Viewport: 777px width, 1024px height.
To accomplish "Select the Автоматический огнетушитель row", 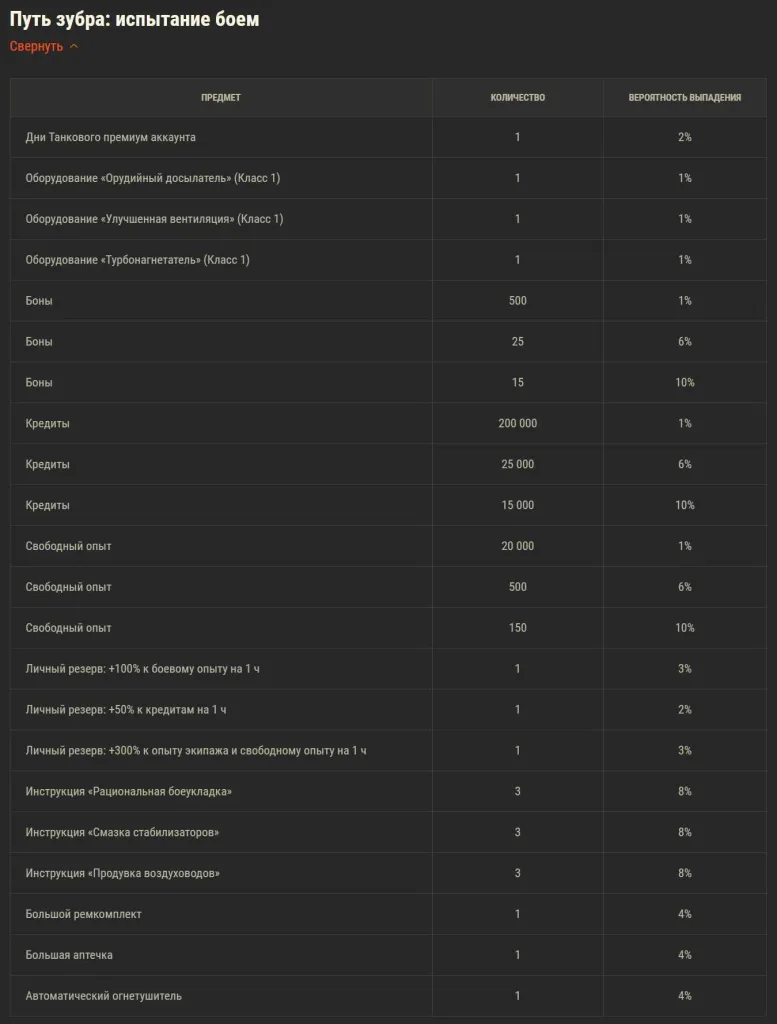I will pyautogui.click(x=104, y=997).
